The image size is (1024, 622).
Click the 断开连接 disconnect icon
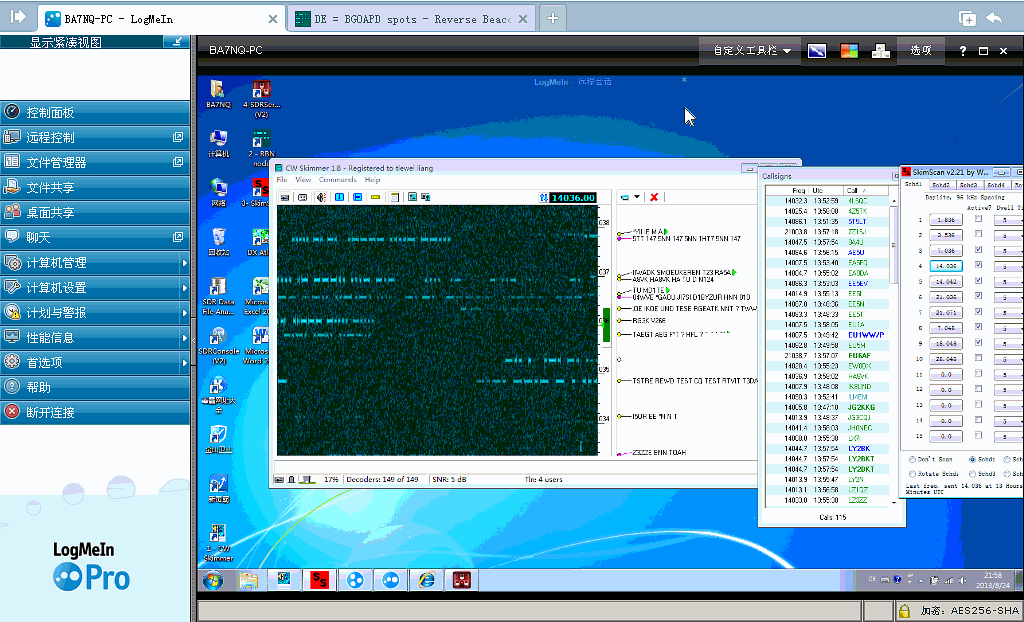12,412
